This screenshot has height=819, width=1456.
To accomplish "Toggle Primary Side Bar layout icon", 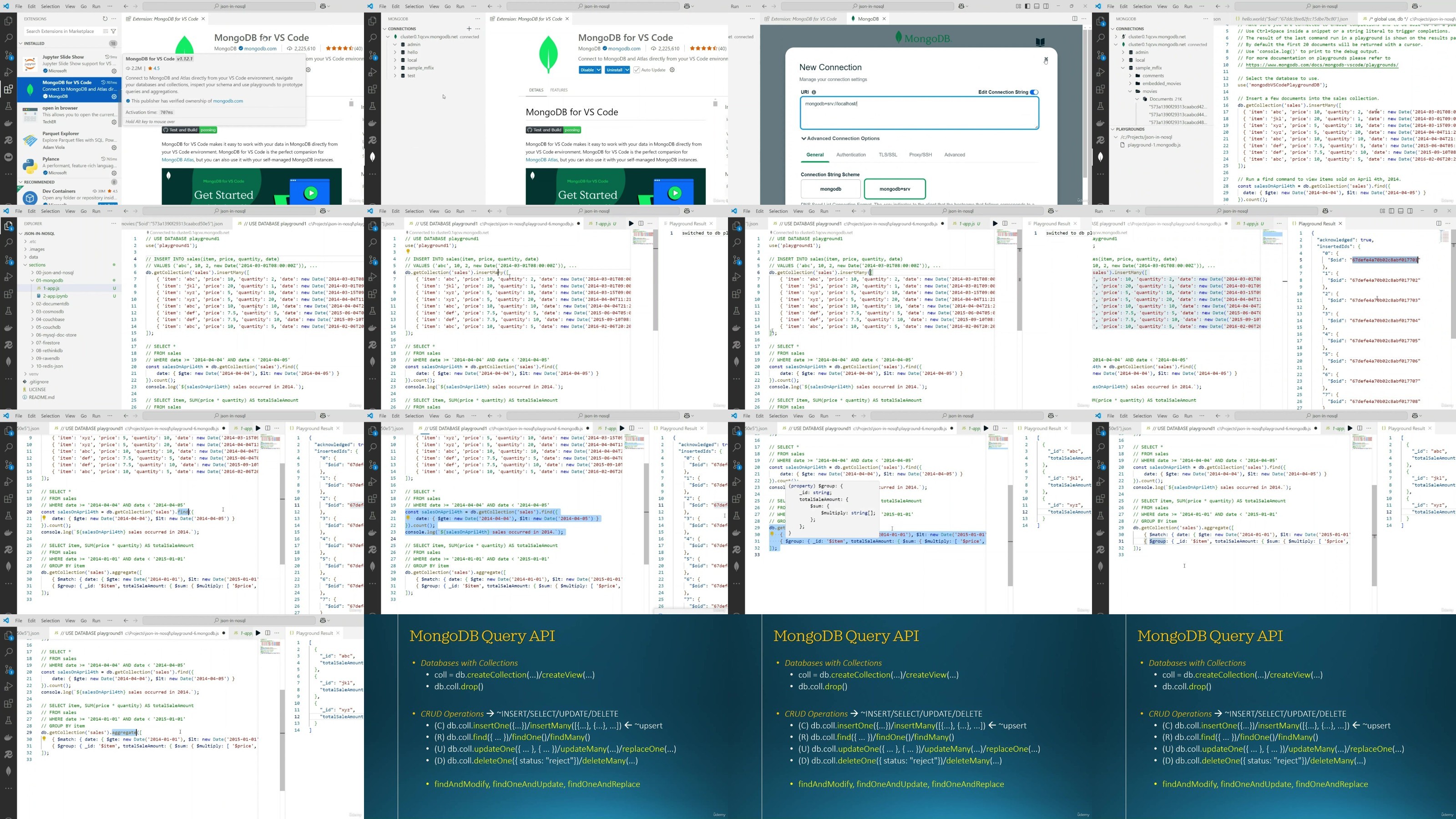I will coord(1027,6).
